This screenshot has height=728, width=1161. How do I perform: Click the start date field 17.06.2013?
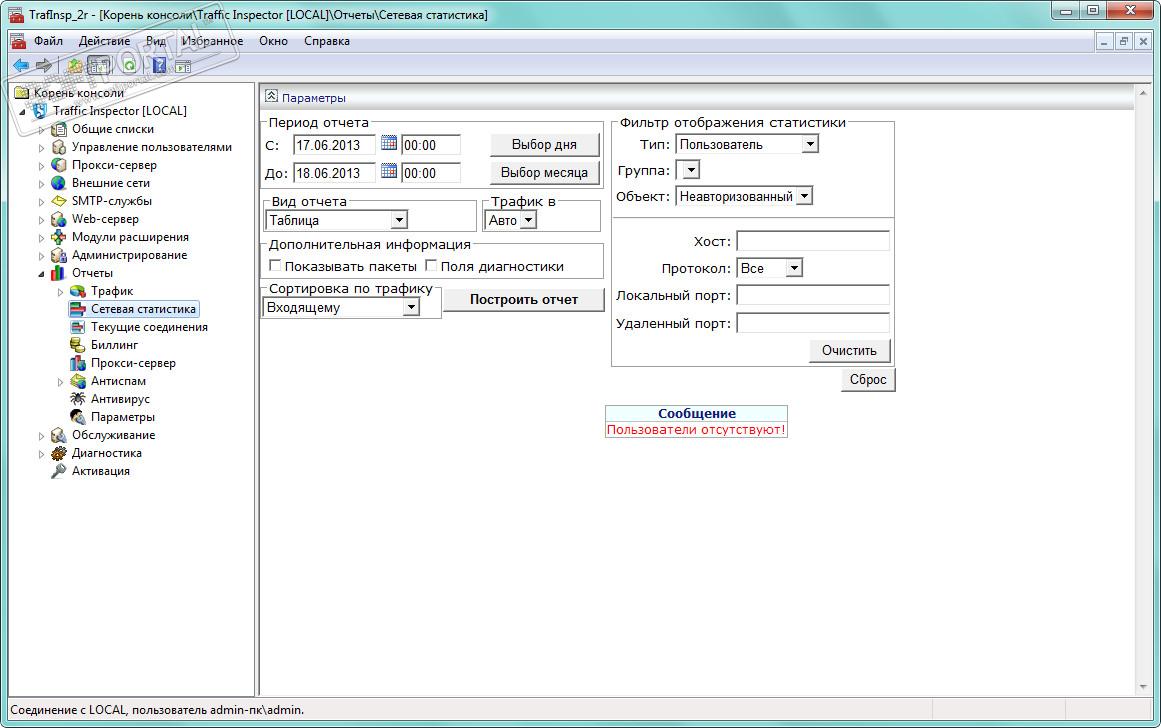pos(335,145)
